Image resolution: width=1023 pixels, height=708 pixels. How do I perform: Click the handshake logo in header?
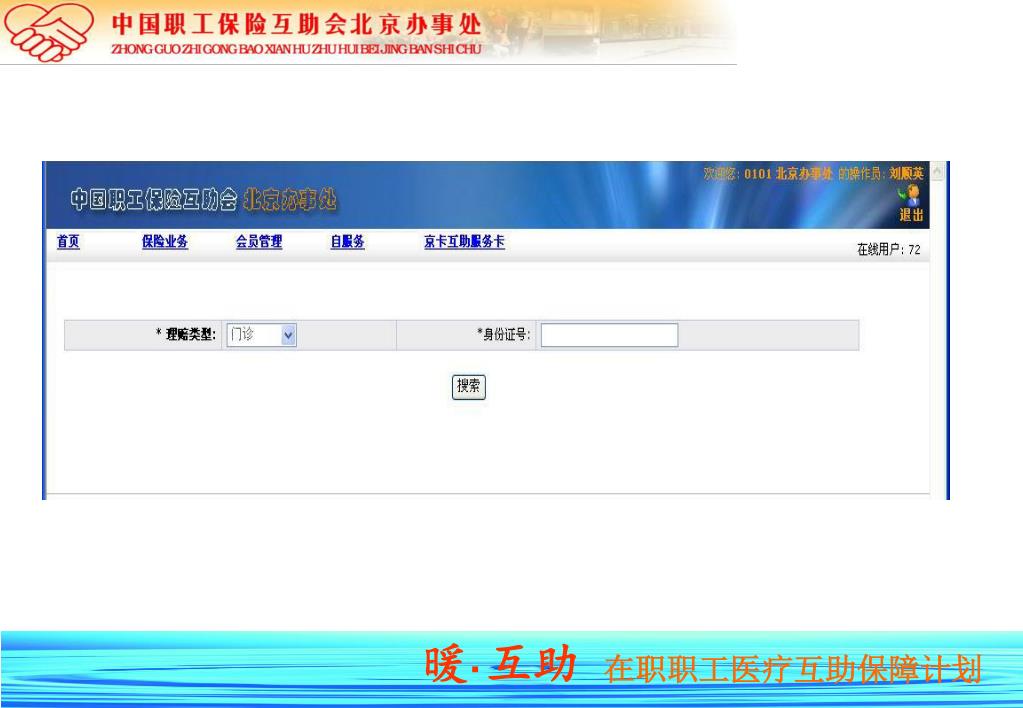point(48,31)
